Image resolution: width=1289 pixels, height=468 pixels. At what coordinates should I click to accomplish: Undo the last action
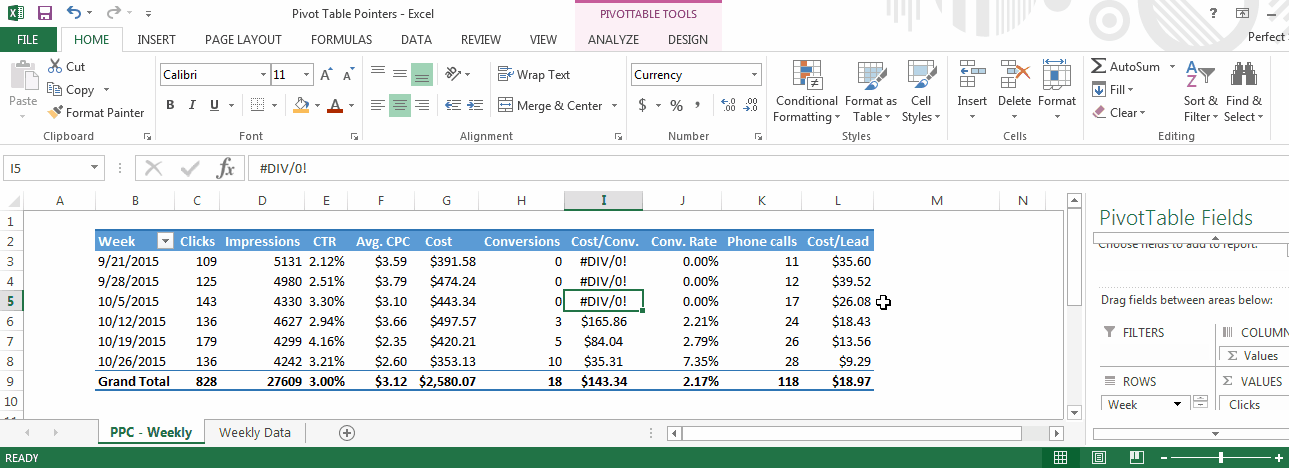point(75,14)
